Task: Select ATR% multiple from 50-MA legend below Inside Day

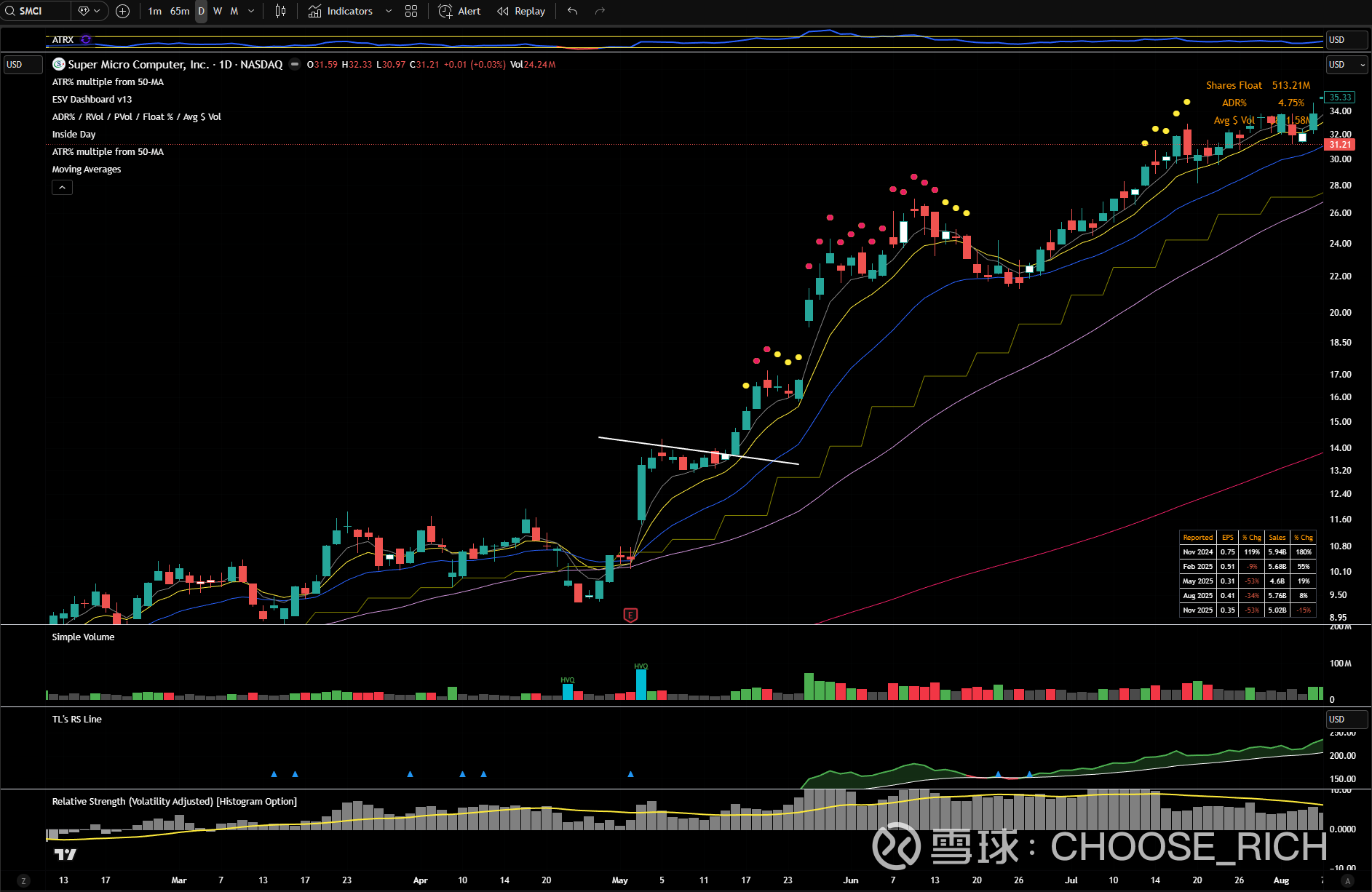Action: [x=108, y=152]
